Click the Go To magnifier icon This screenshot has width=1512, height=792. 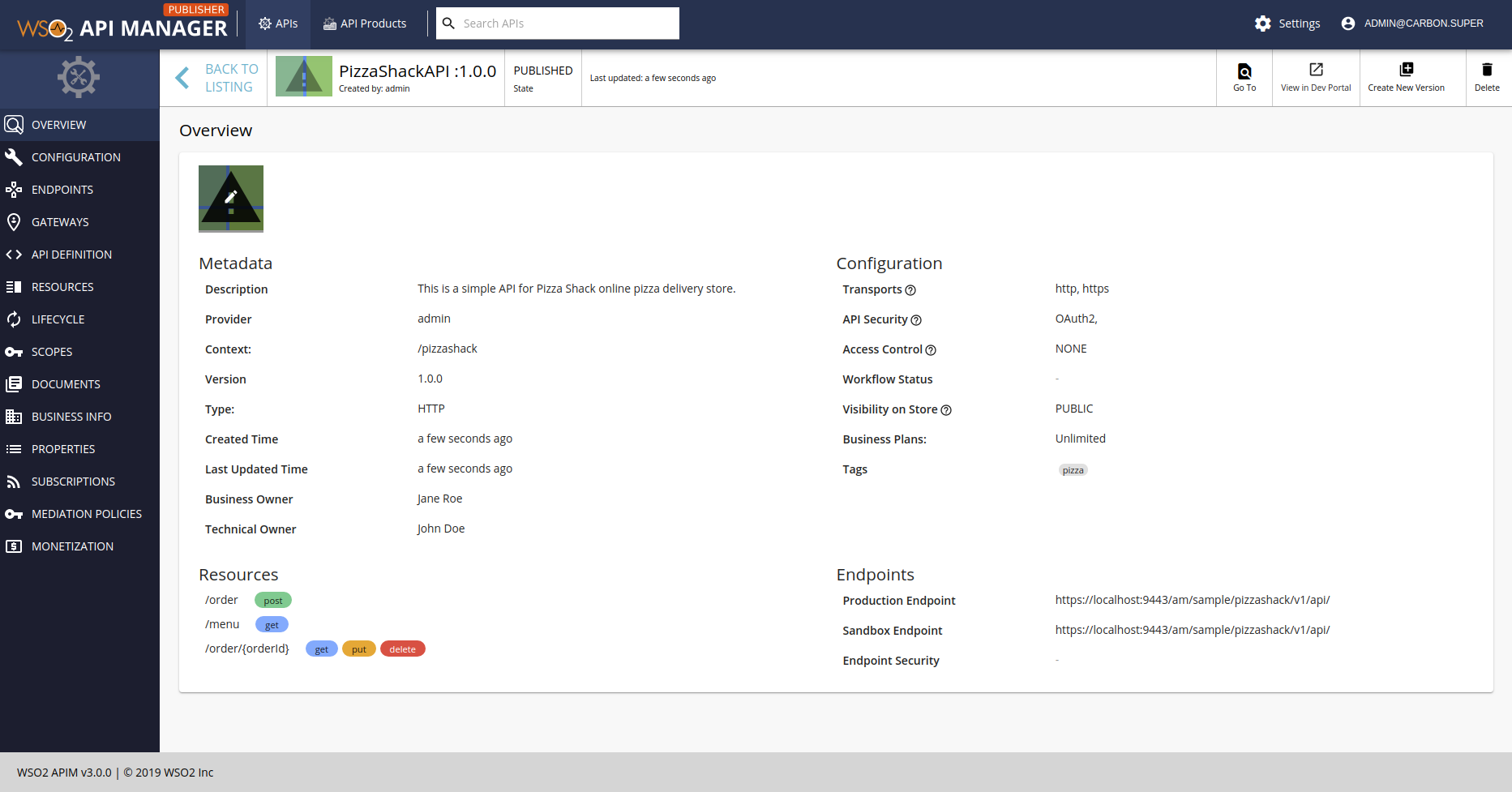click(x=1244, y=71)
